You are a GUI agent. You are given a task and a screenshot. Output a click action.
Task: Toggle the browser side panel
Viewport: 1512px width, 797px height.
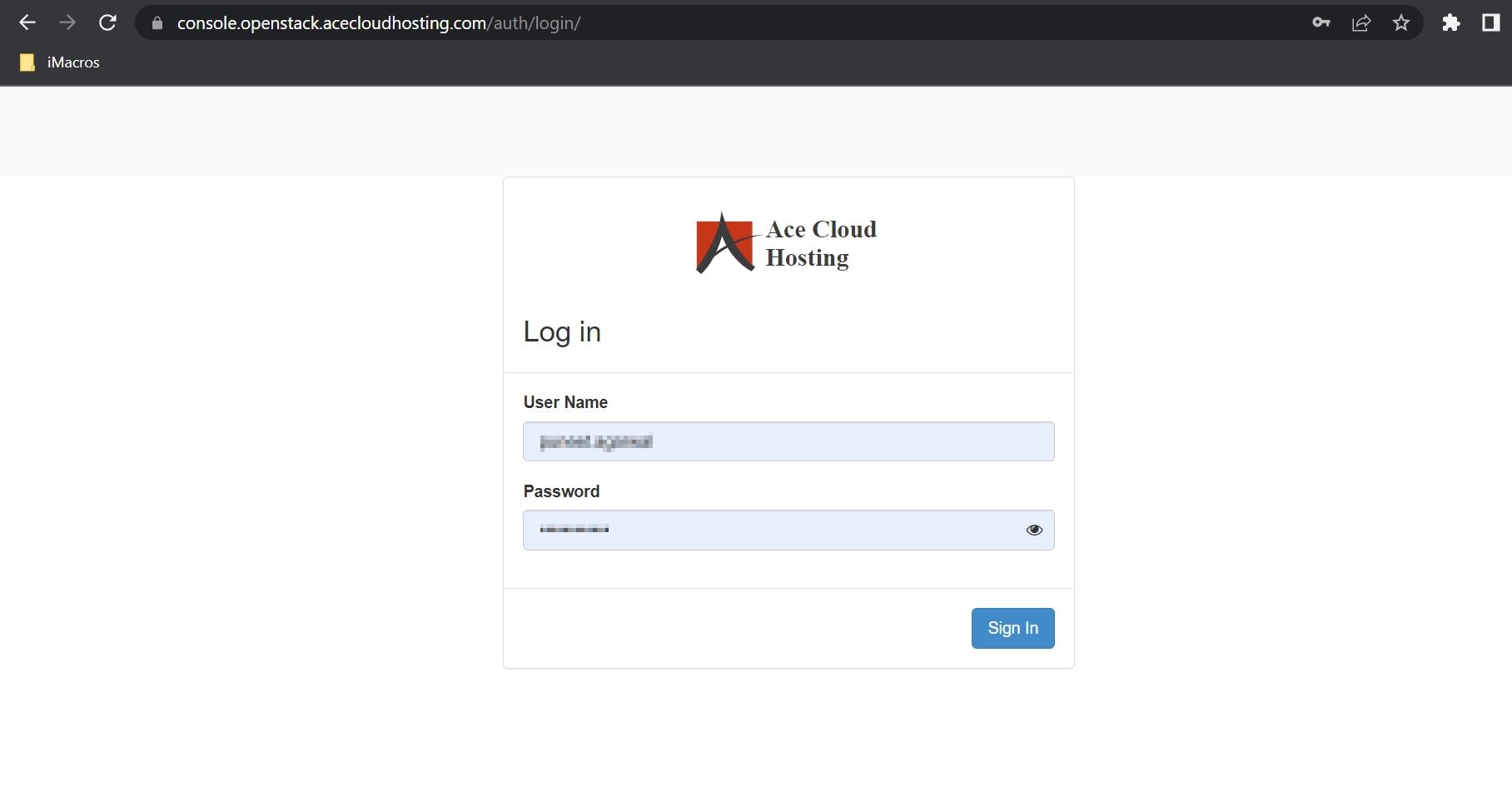pos(1490,23)
